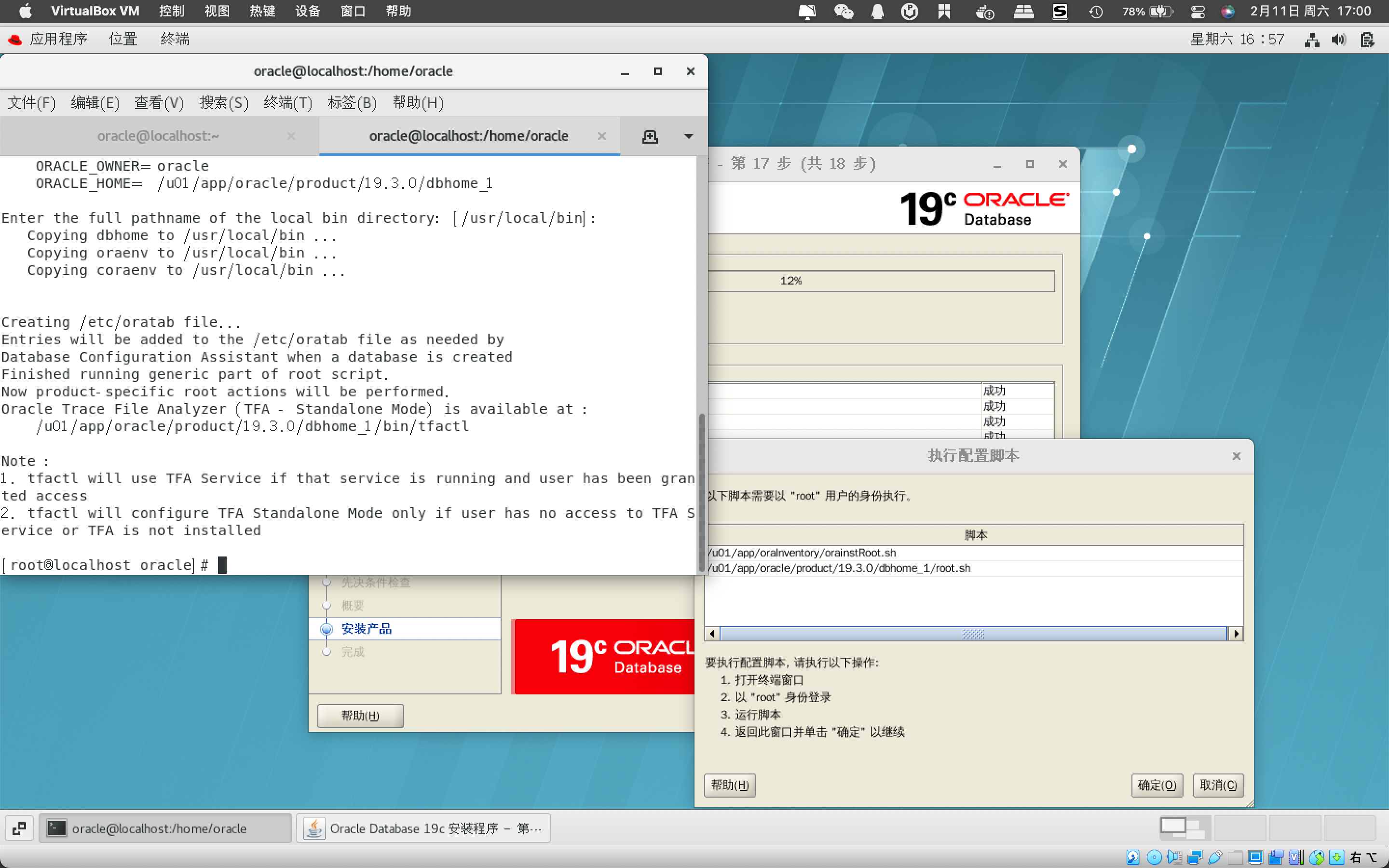Activate the Oracle Database 19c installer taskbar entry
1389x868 pixels.
pyautogui.click(x=423, y=828)
